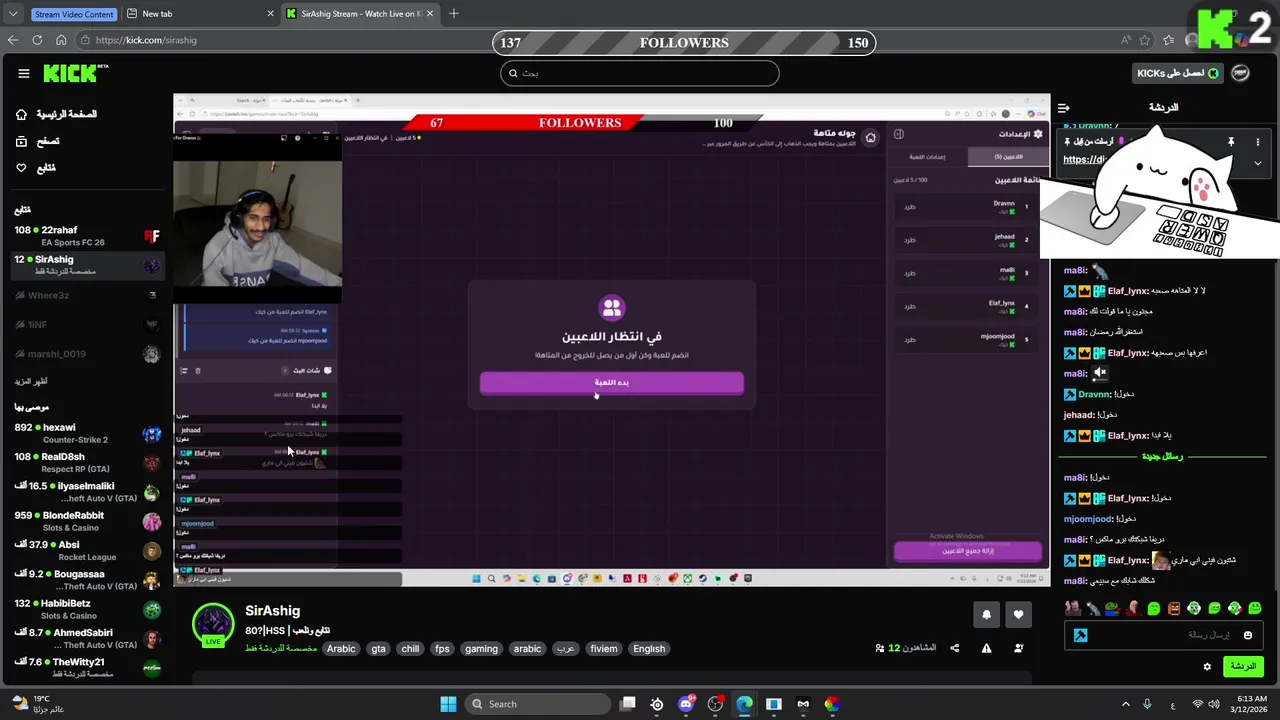The height and width of the screenshot is (720, 1280).
Task: Click the green send chat button
Action: click(x=1243, y=666)
